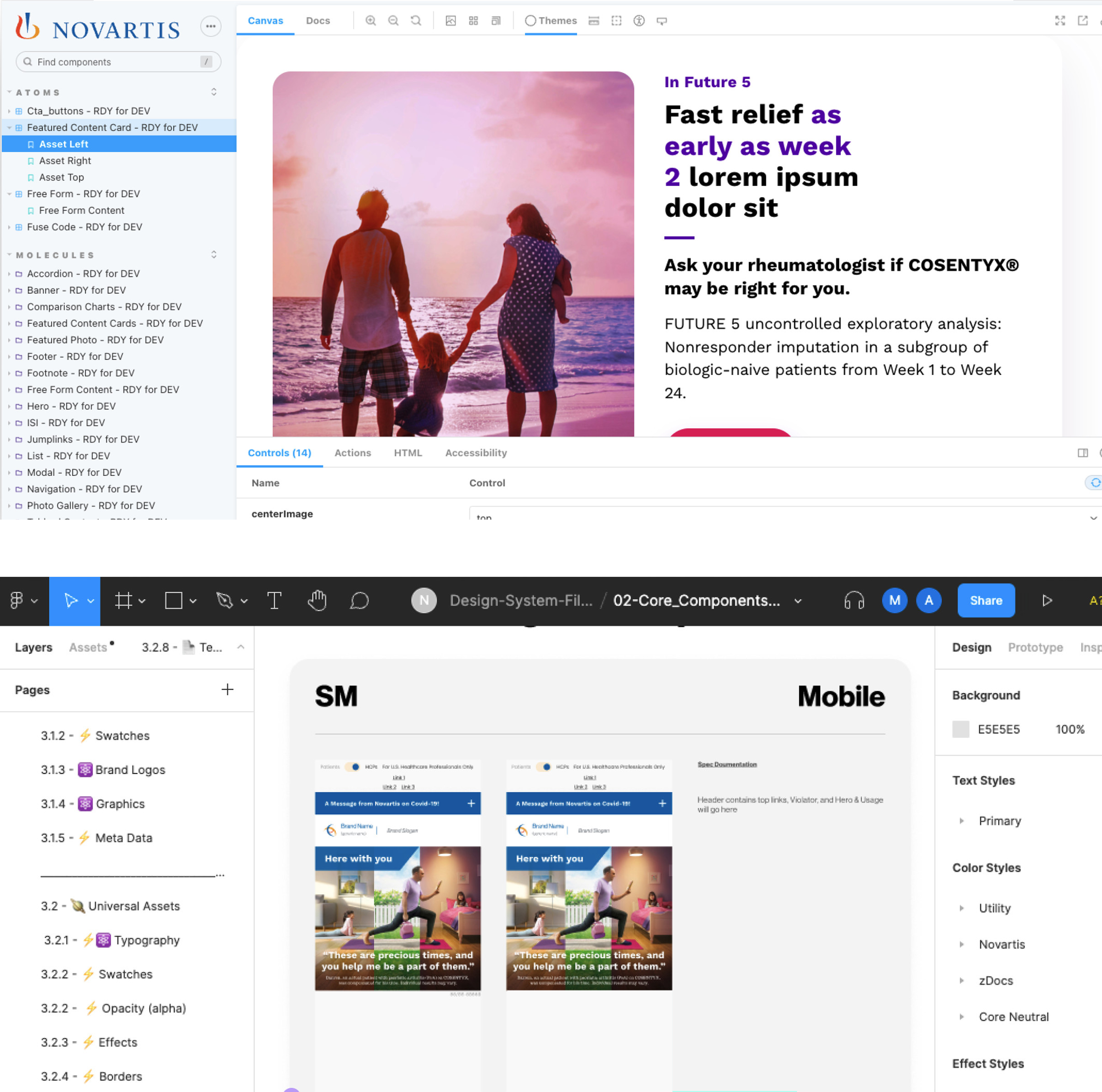Click the Find components search field

(x=119, y=62)
